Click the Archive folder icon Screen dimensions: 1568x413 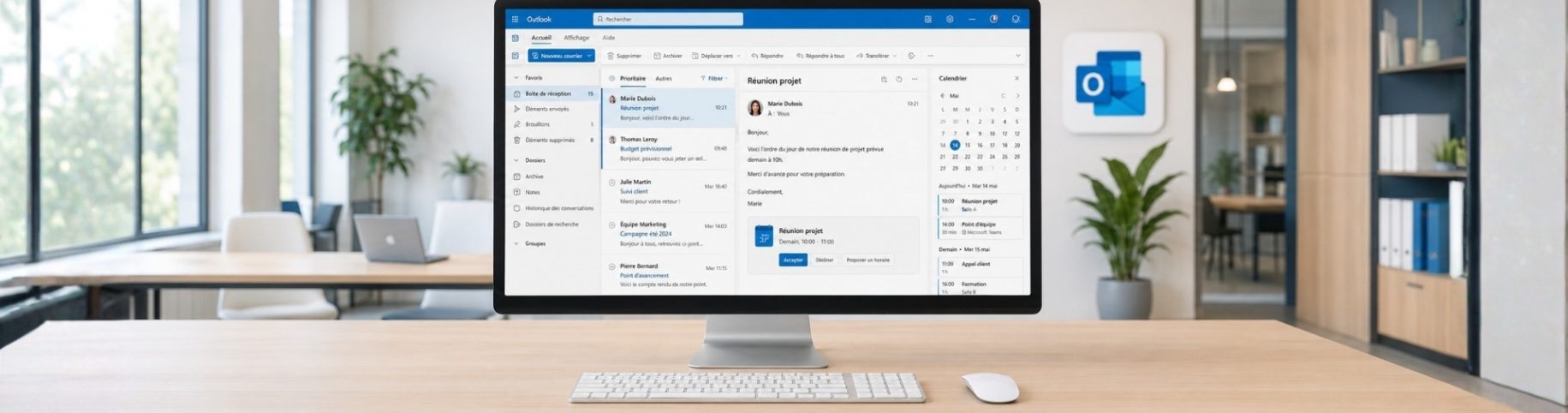tap(516, 177)
